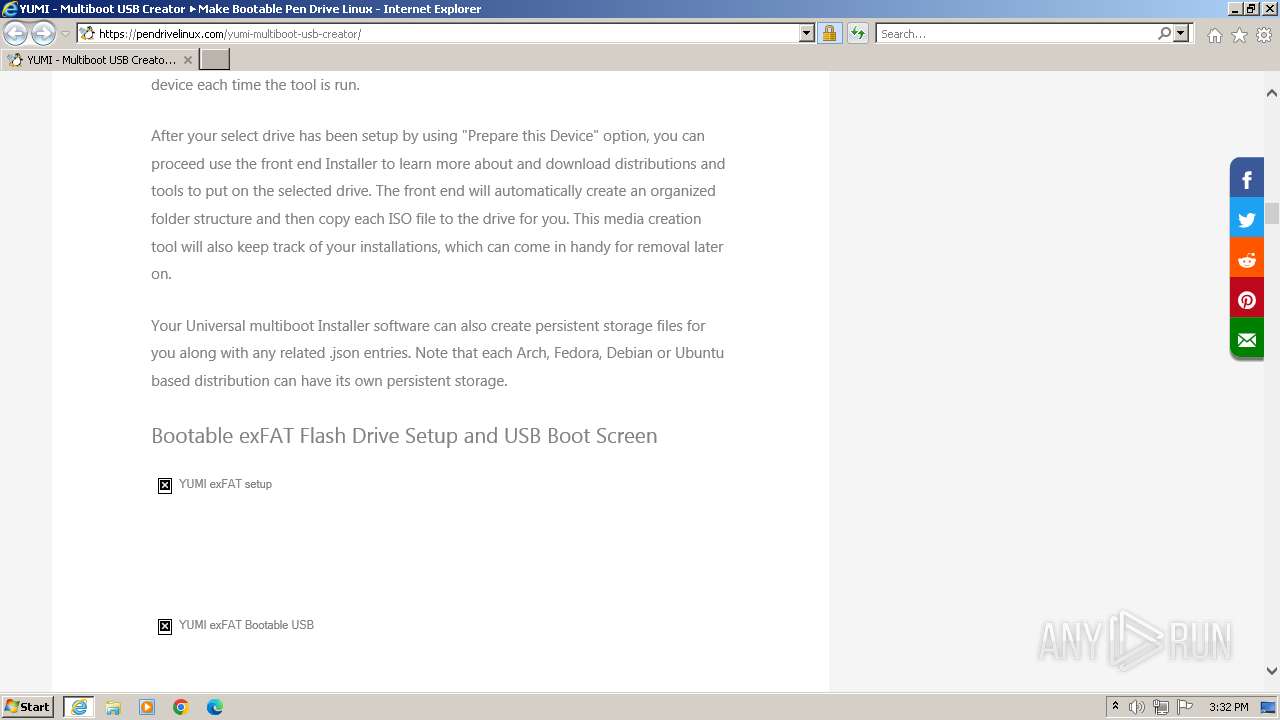Open the Home page icon
This screenshot has width=1280, height=720.
click(1214, 35)
